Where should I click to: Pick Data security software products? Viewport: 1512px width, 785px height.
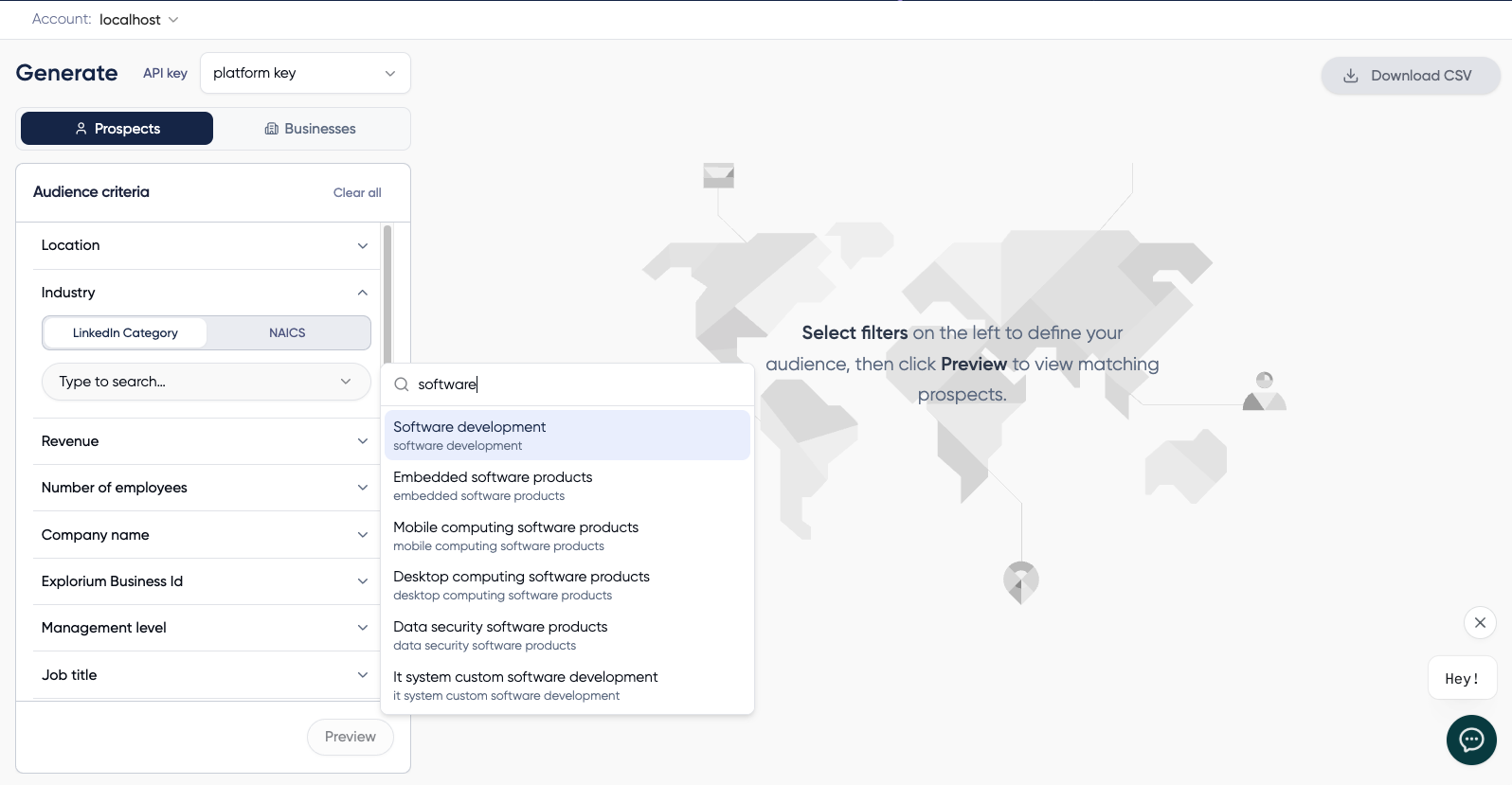(x=567, y=635)
